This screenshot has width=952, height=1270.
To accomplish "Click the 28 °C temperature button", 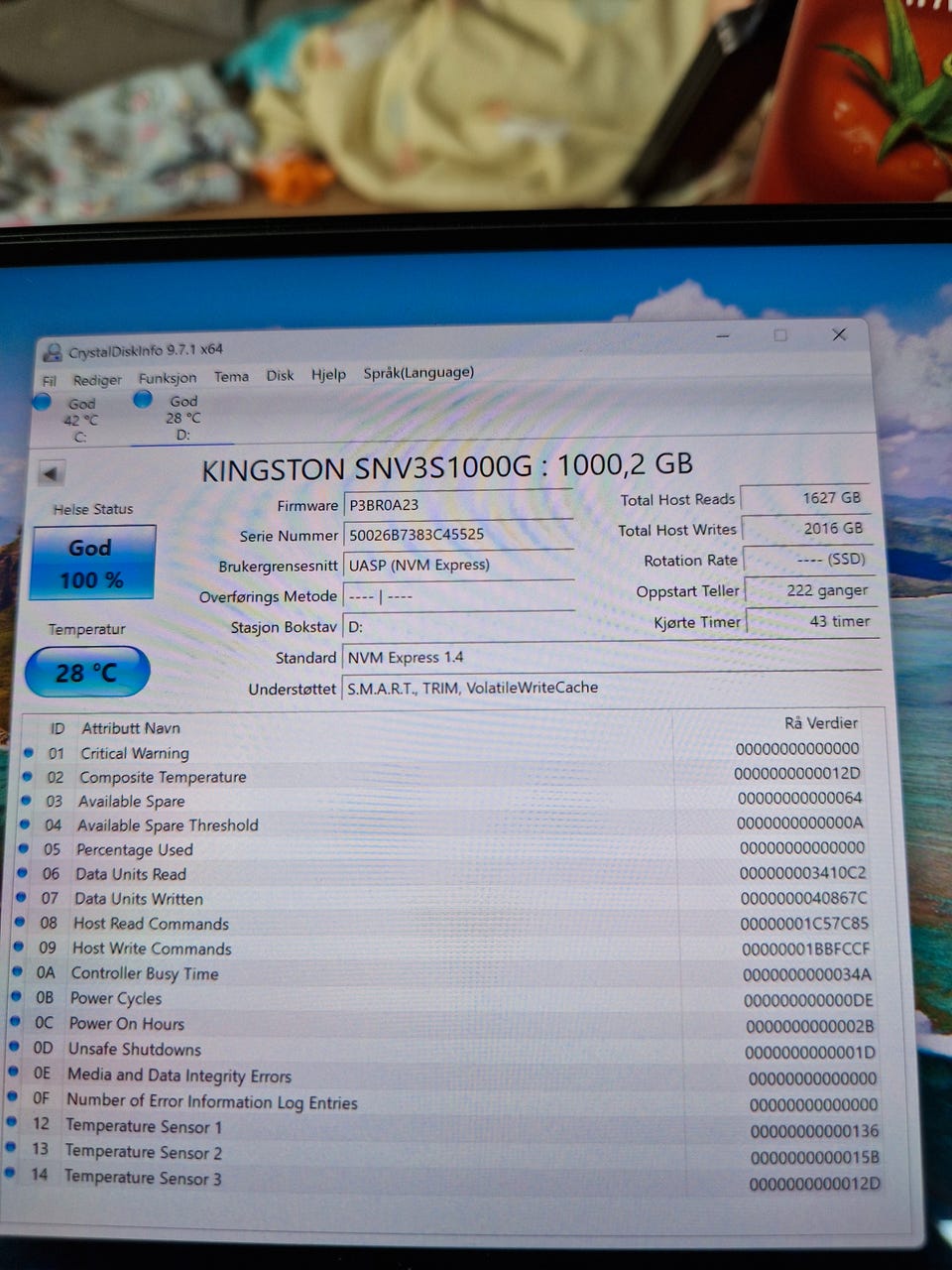I will tap(87, 673).
